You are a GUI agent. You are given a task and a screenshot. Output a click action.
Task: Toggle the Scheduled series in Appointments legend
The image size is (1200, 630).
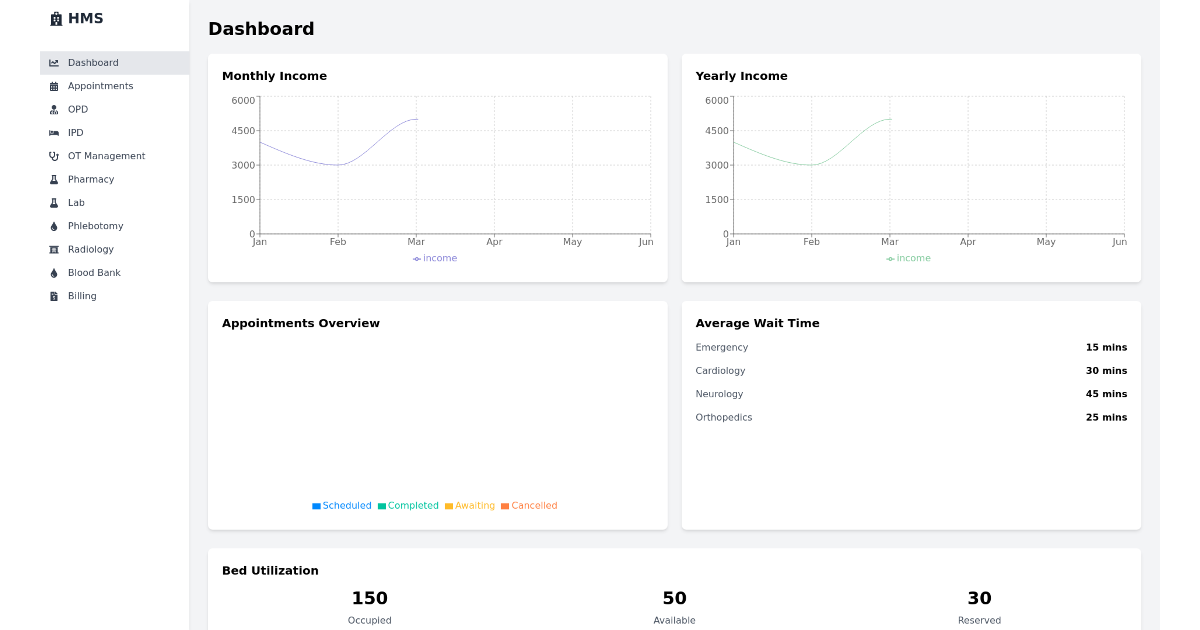pyautogui.click(x=343, y=505)
